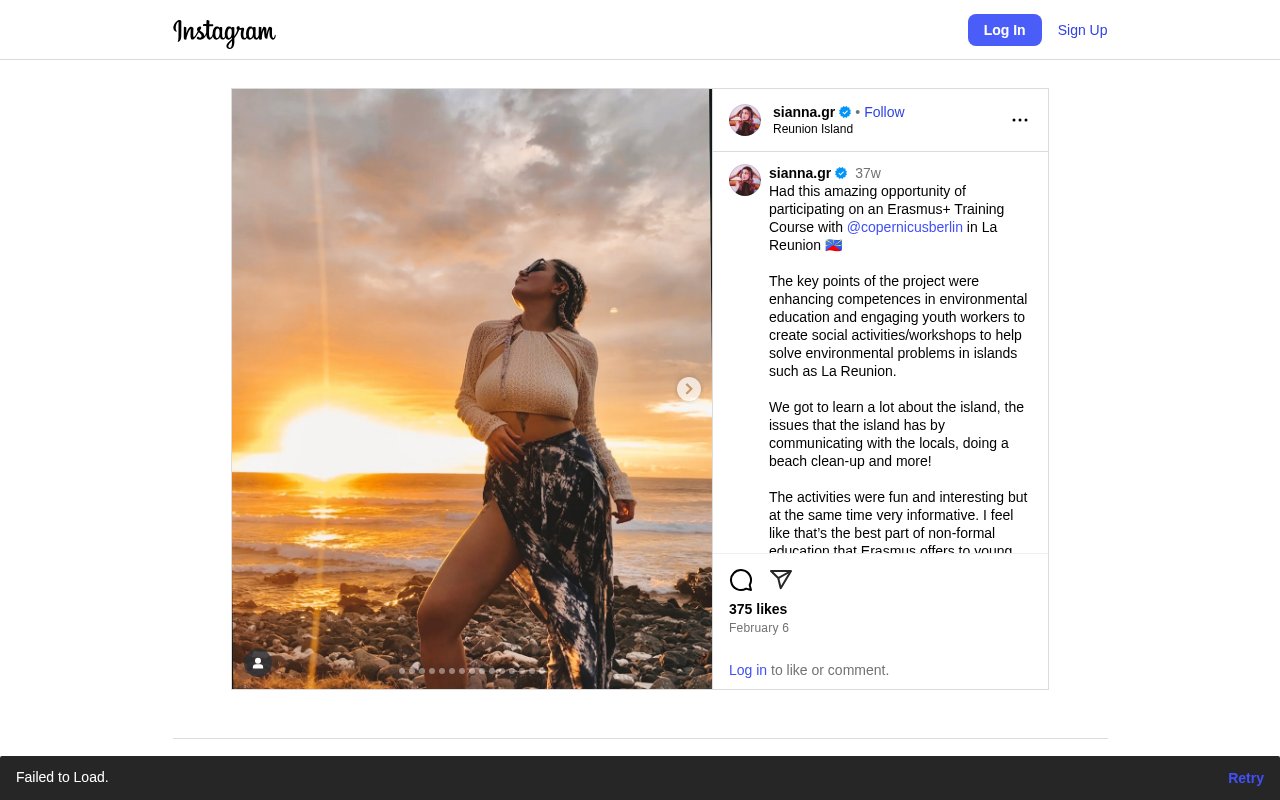This screenshot has height=800, width=1280.
Task: Click Sign Up in the top navigation
Action: click(1082, 30)
